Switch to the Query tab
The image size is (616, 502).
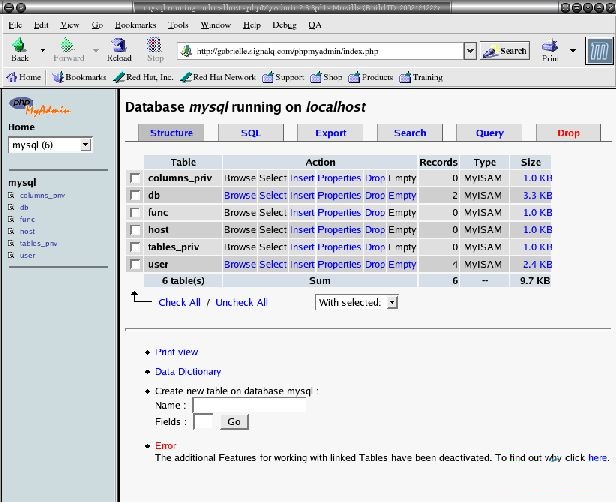click(490, 133)
